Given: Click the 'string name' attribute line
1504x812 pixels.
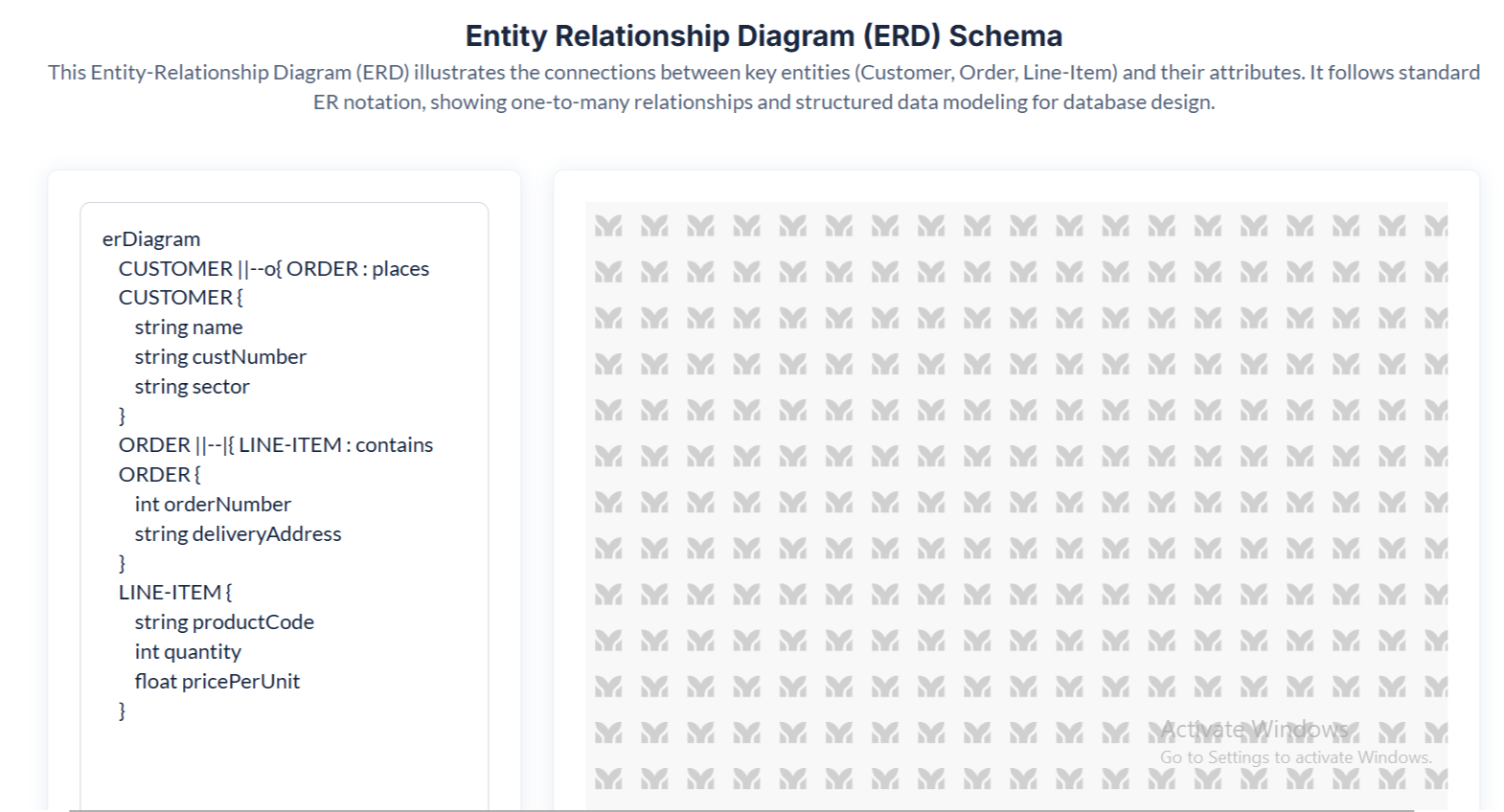Looking at the screenshot, I should point(189,327).
